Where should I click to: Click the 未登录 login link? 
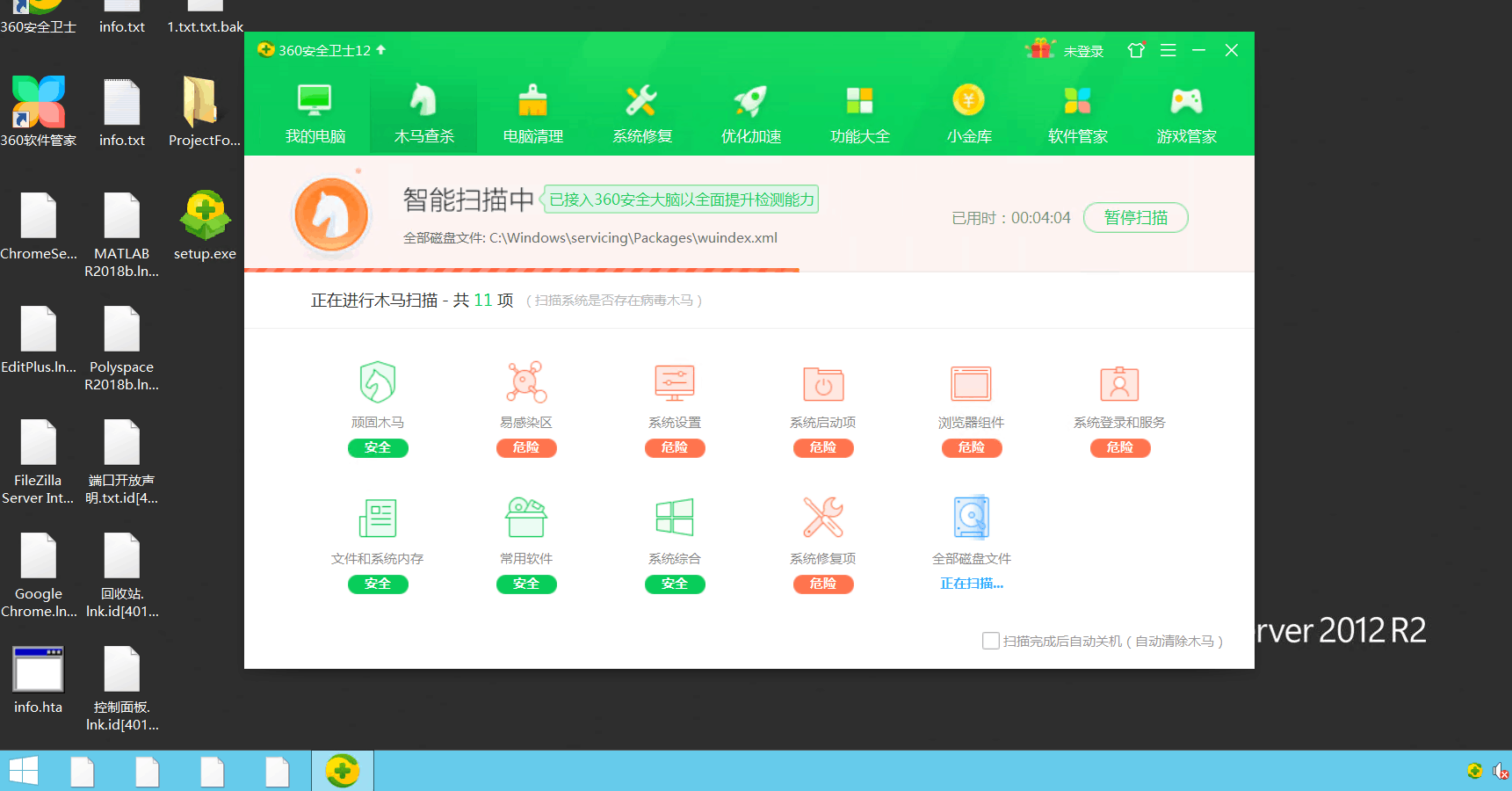point(1083,52)
